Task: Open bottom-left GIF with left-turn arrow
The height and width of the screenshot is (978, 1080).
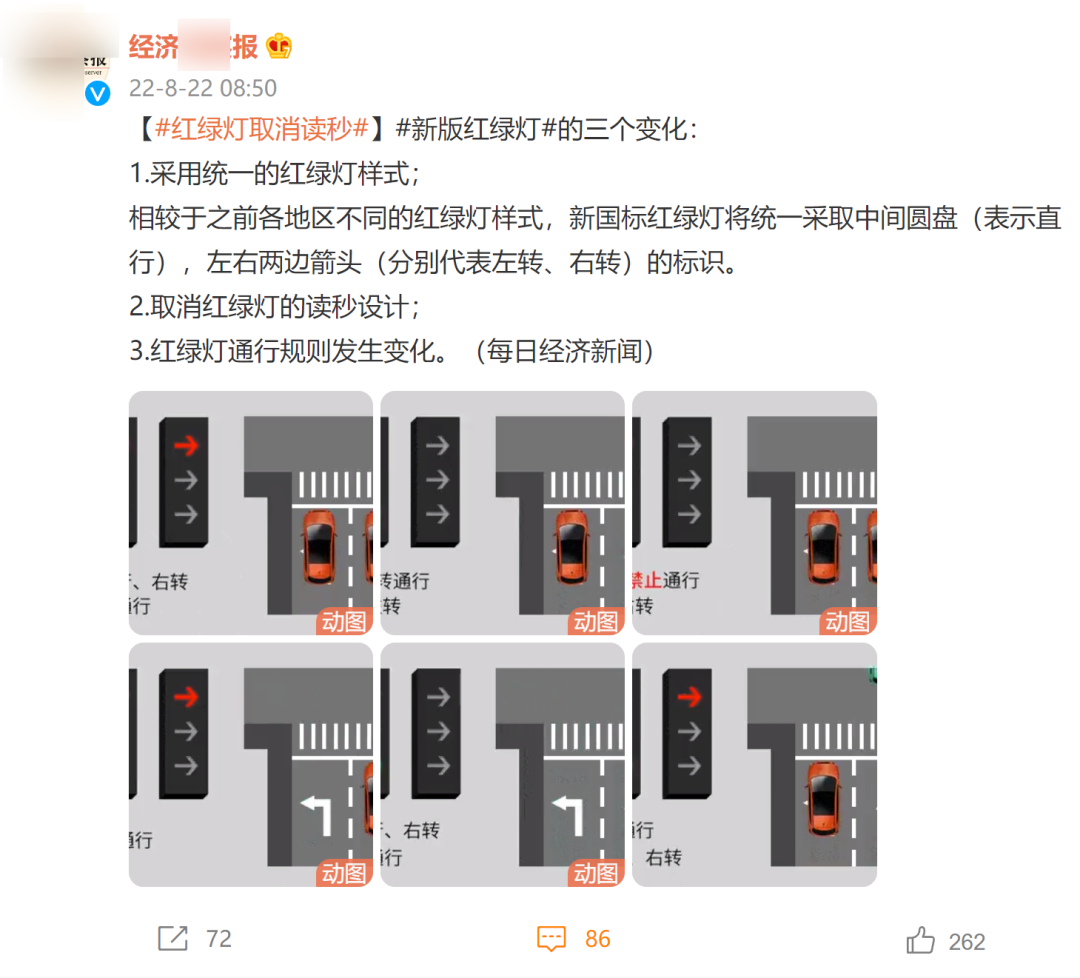Action: pyautogui.click(x=251, y=764)
